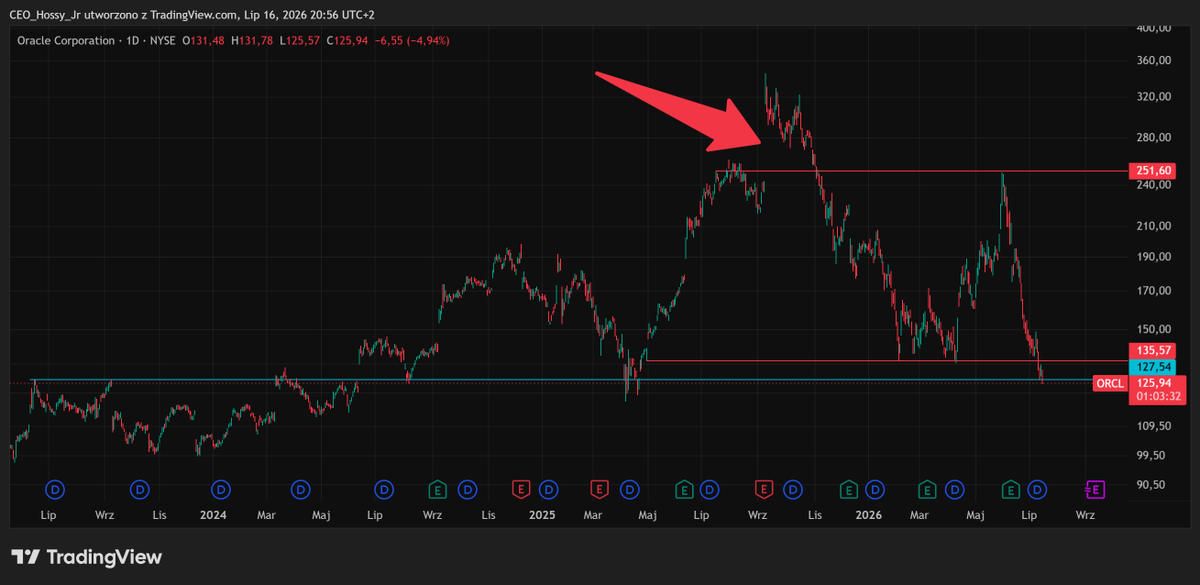1200x585 pixels.
Task: Click the 240,00 price axis value
Action: click(1153, 185)
